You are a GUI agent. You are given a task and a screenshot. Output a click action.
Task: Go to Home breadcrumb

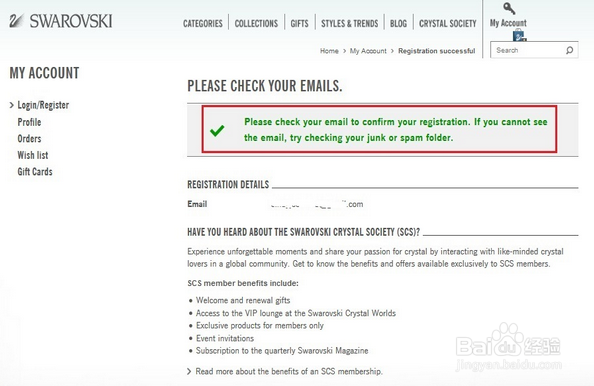[x=329, y=51]
